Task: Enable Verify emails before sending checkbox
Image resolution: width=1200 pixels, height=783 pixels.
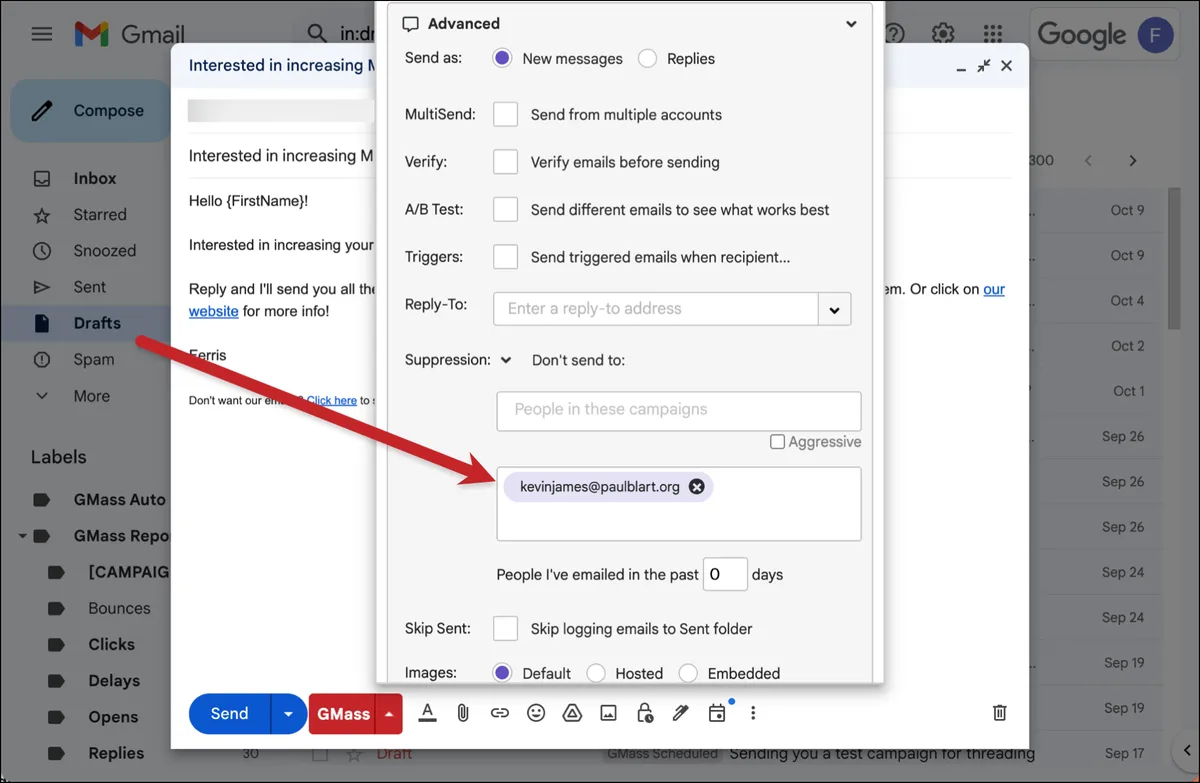Action: (506, 162)
